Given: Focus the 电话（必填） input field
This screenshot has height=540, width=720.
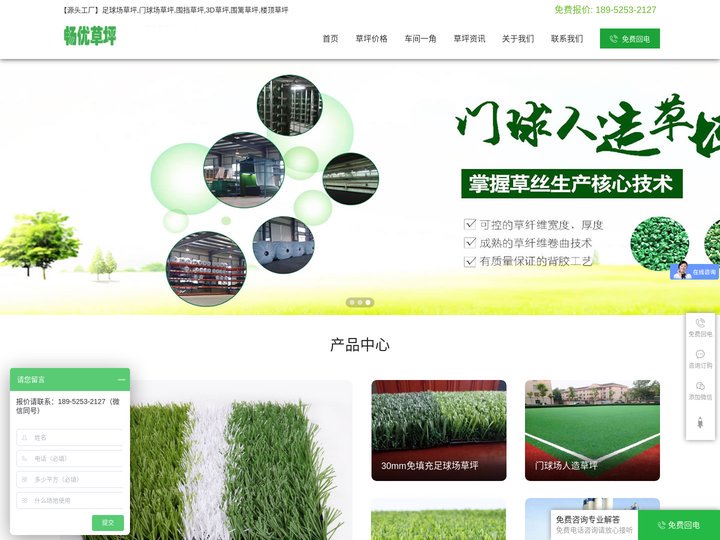Looking at the screenshot, I should 70,458.
